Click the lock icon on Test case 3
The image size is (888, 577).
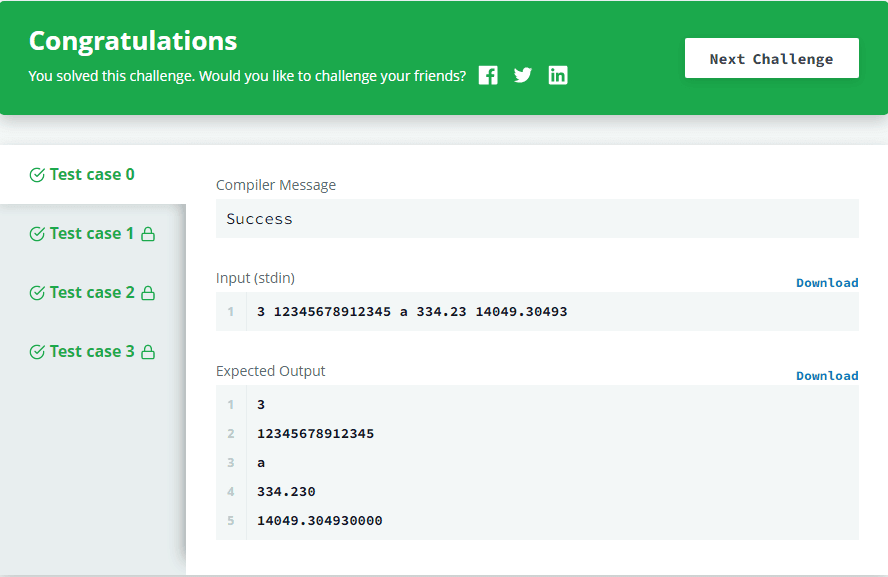coord(148,352)
